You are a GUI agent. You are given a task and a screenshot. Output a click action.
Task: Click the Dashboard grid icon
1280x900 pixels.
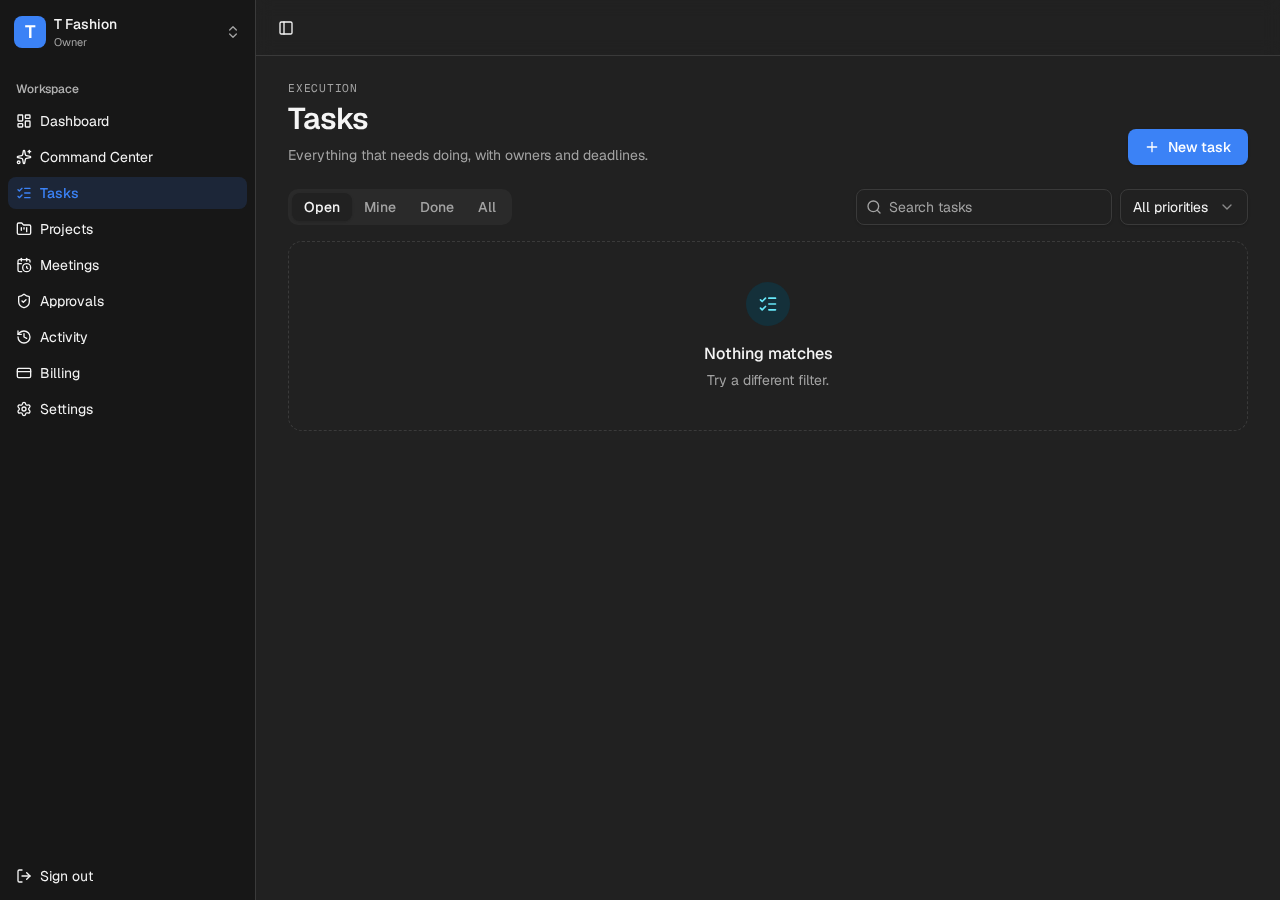click(24, 121)
